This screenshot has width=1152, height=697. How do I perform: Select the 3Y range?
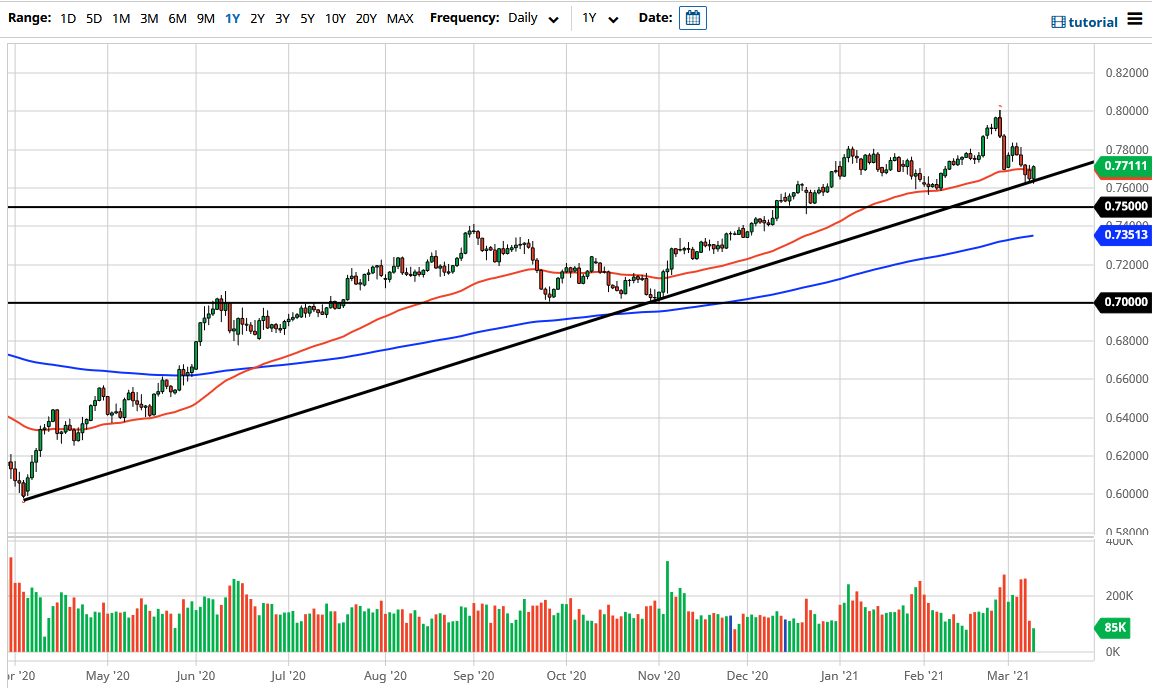(x=282, y=18)
